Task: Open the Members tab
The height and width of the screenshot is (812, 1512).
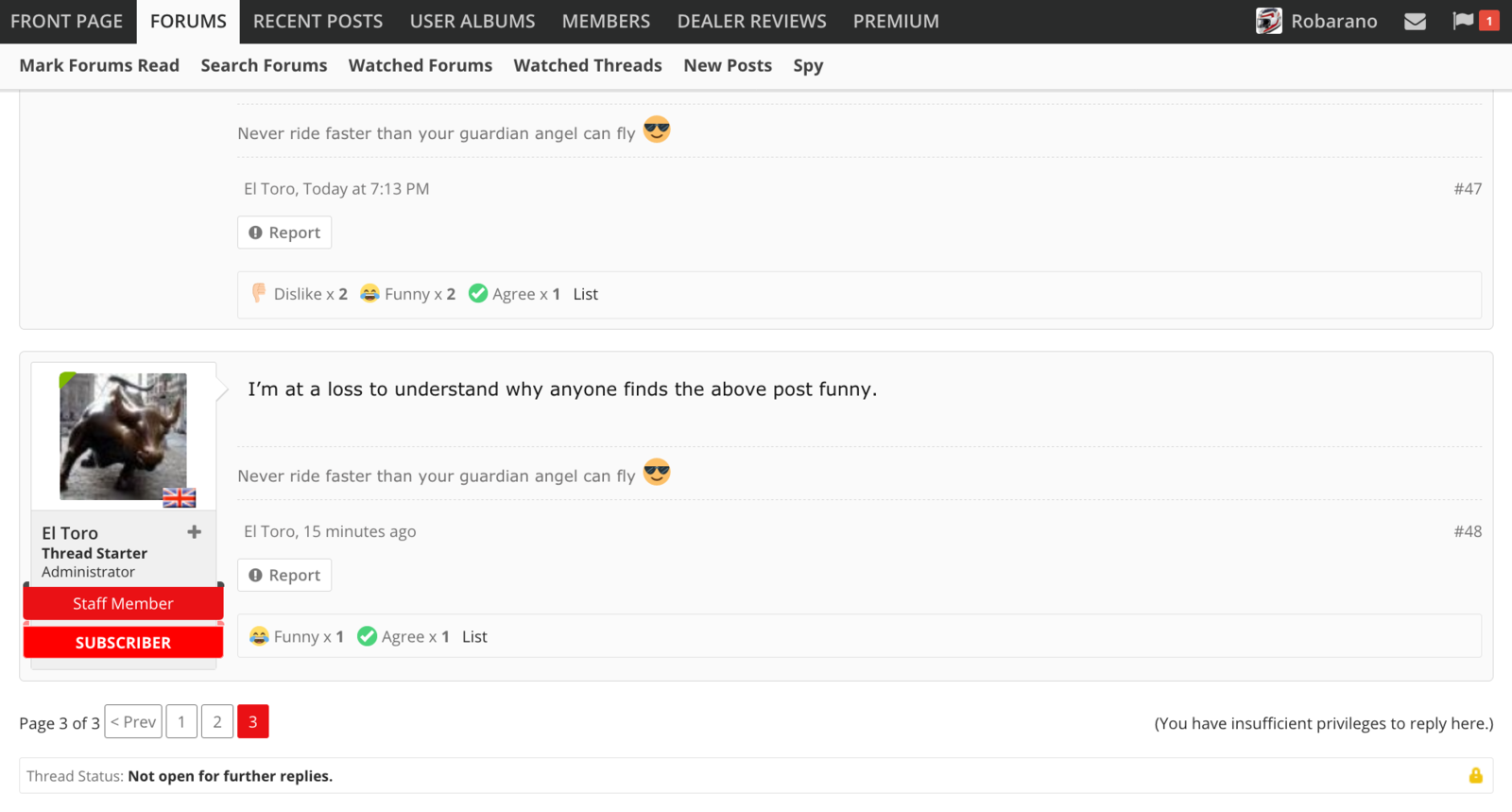Action: pos(606,21)
